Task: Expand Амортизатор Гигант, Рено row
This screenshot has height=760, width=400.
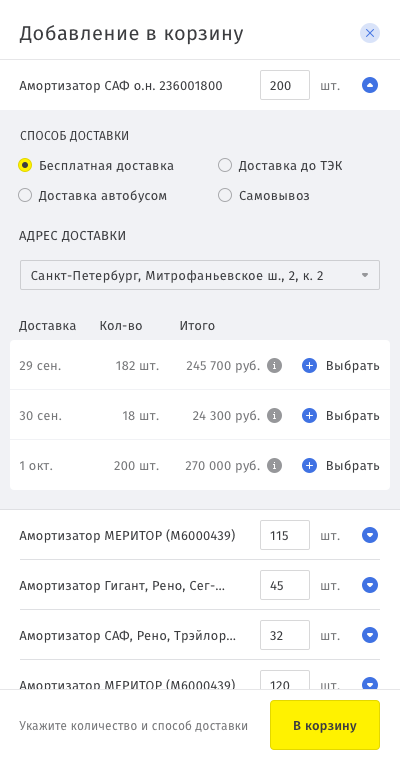Action: tap(370, 585)
